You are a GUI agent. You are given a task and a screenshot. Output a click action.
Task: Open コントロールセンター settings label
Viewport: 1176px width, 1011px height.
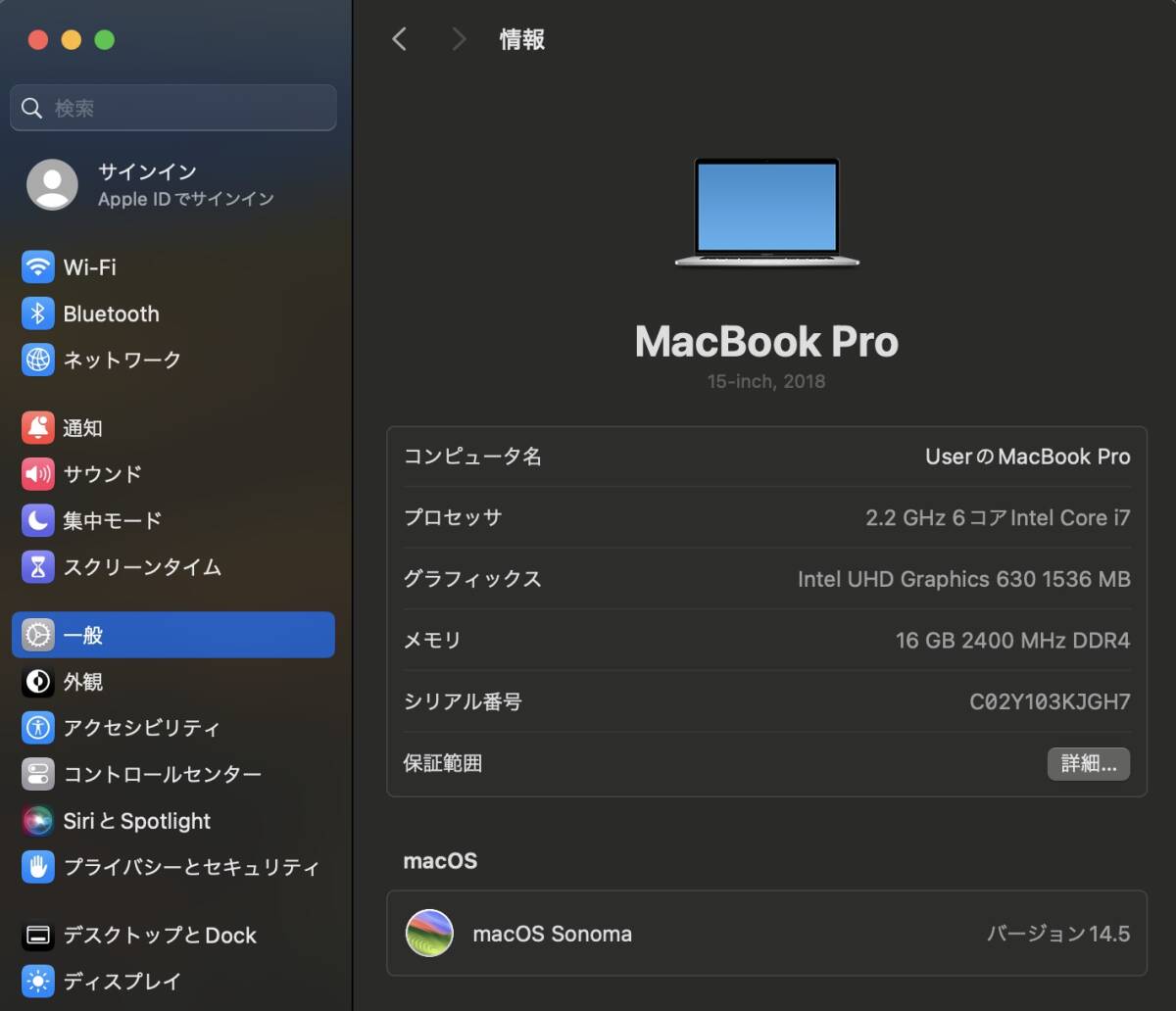tap(163, 775)
